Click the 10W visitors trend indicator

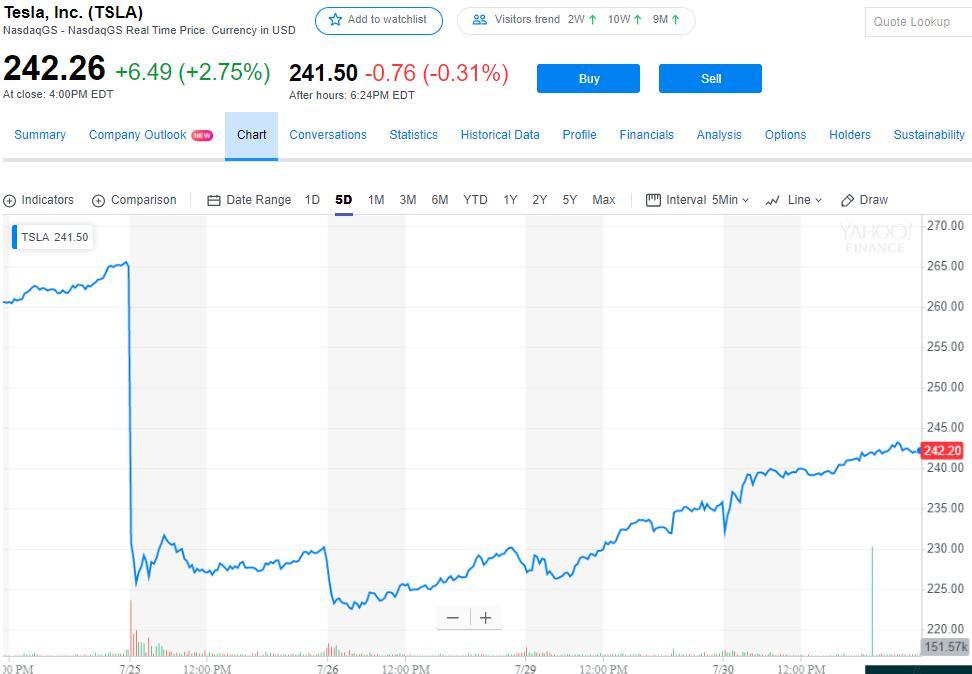click(x=624, y=20)
